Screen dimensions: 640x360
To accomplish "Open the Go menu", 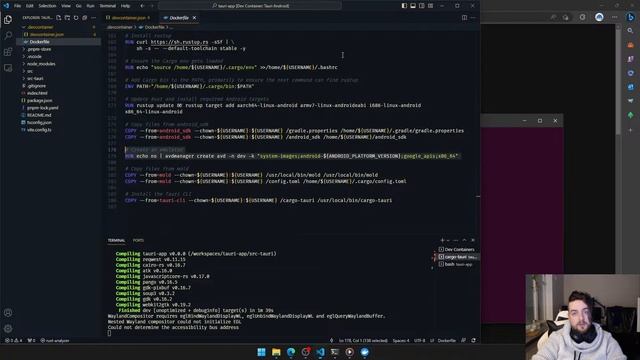I will click(x=78, y=6).
